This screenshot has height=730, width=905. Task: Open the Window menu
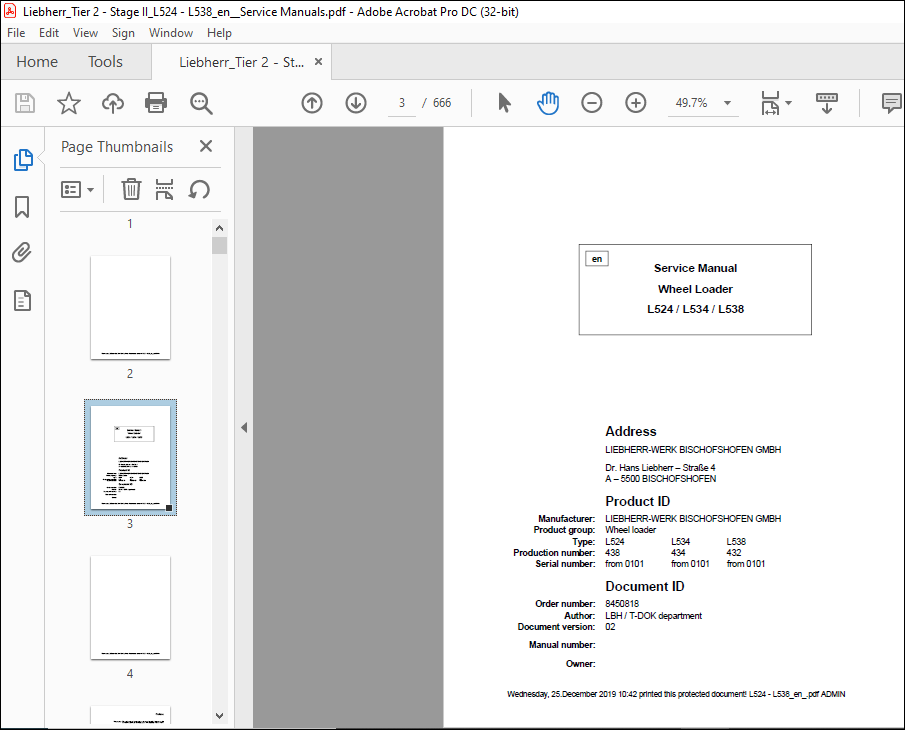171,33
